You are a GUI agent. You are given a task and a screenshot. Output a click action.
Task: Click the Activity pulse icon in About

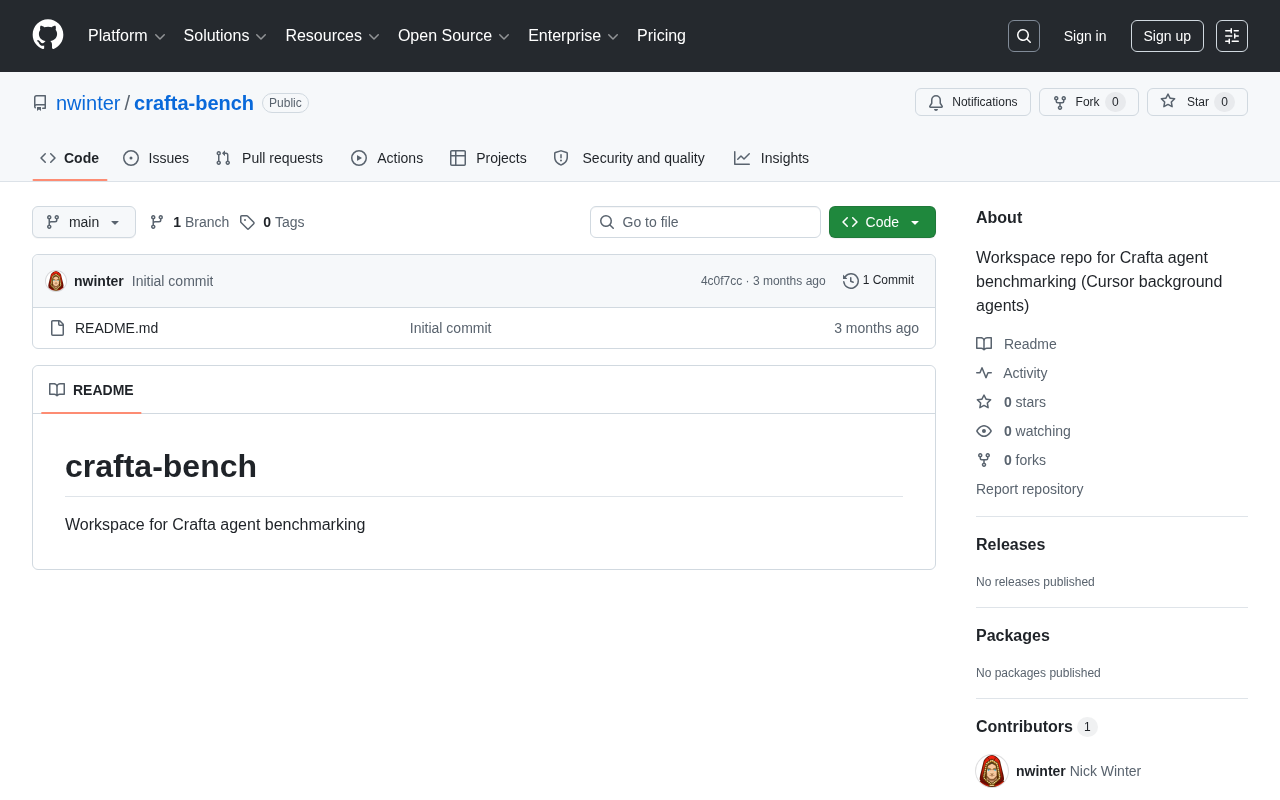pos(984,373)
